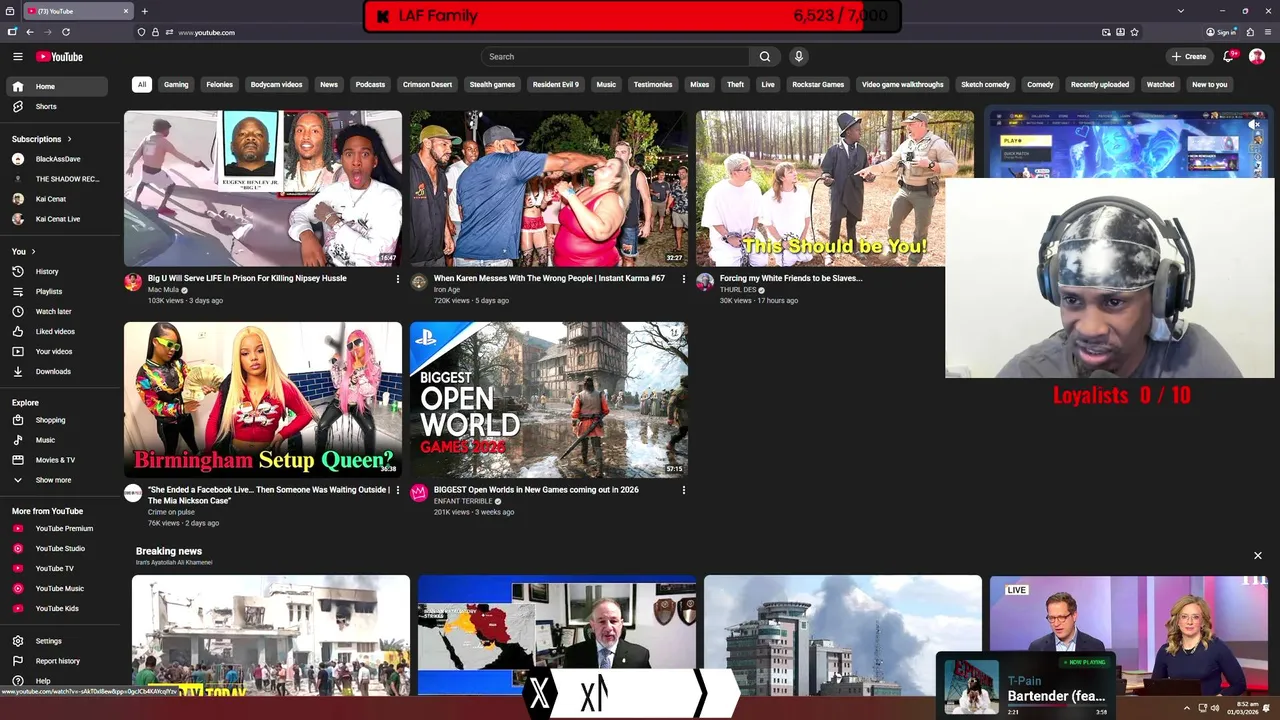Select the Crimson Desert chip
Image resolution: width=1280 pixels, height=720 pixels.
tap(427, 85)
